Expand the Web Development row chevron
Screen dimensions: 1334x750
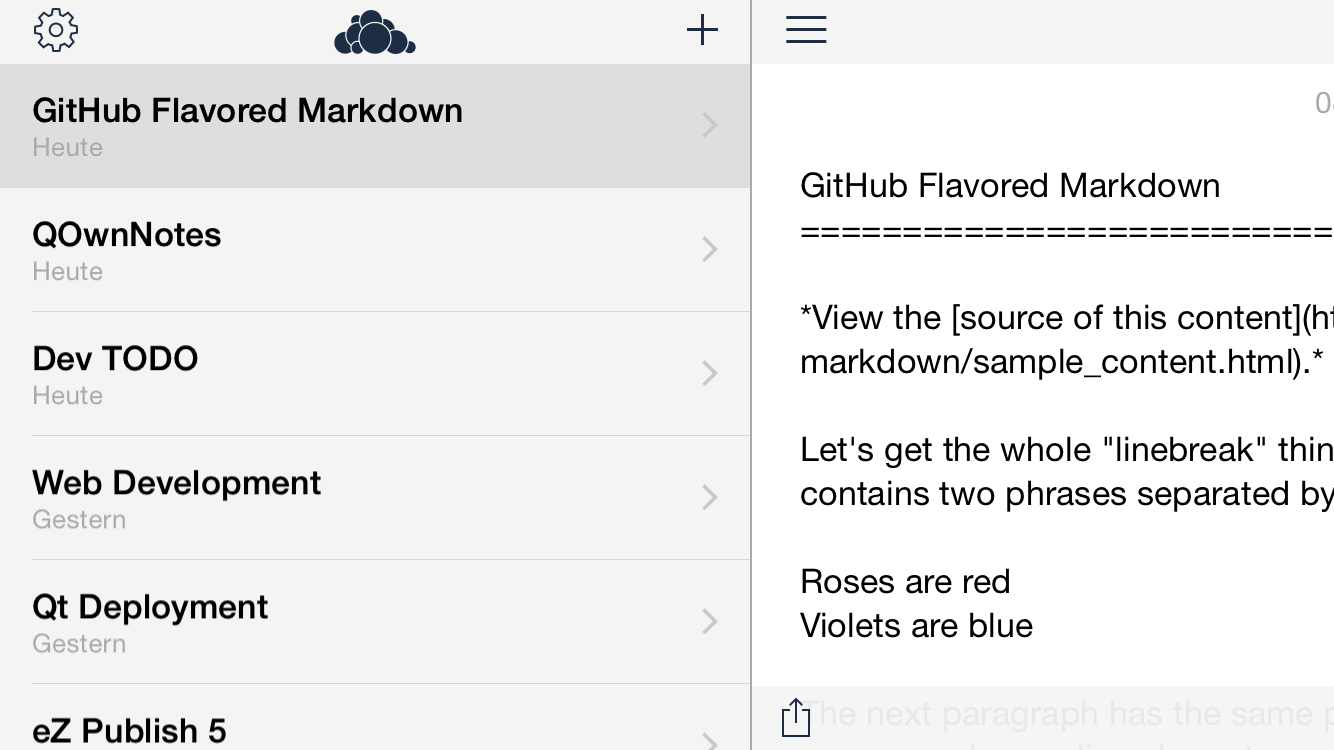pos(710,497)
